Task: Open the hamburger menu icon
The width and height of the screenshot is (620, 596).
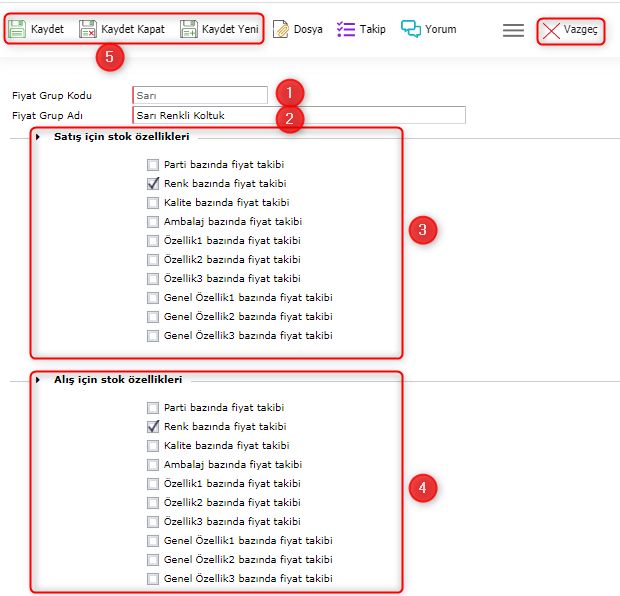Action: [513, 30]
